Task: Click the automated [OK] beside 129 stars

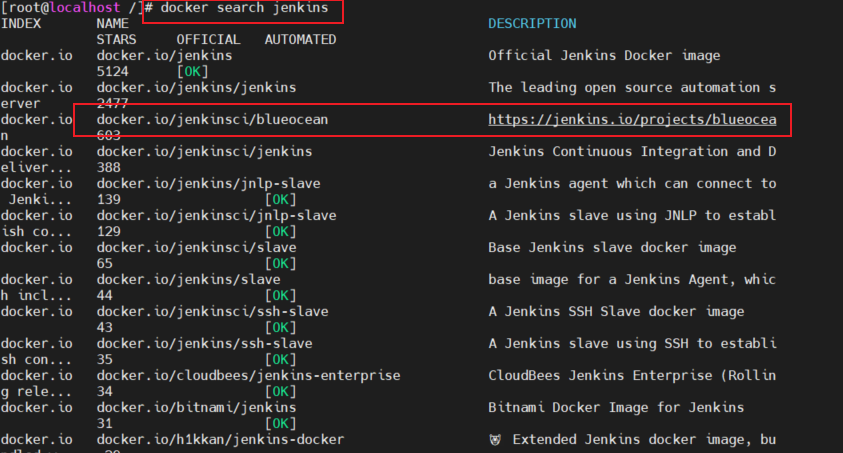Action: [x=281, y=232]
